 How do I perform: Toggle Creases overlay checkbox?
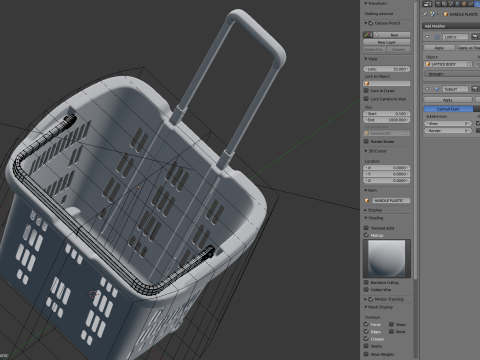point(366,339)
